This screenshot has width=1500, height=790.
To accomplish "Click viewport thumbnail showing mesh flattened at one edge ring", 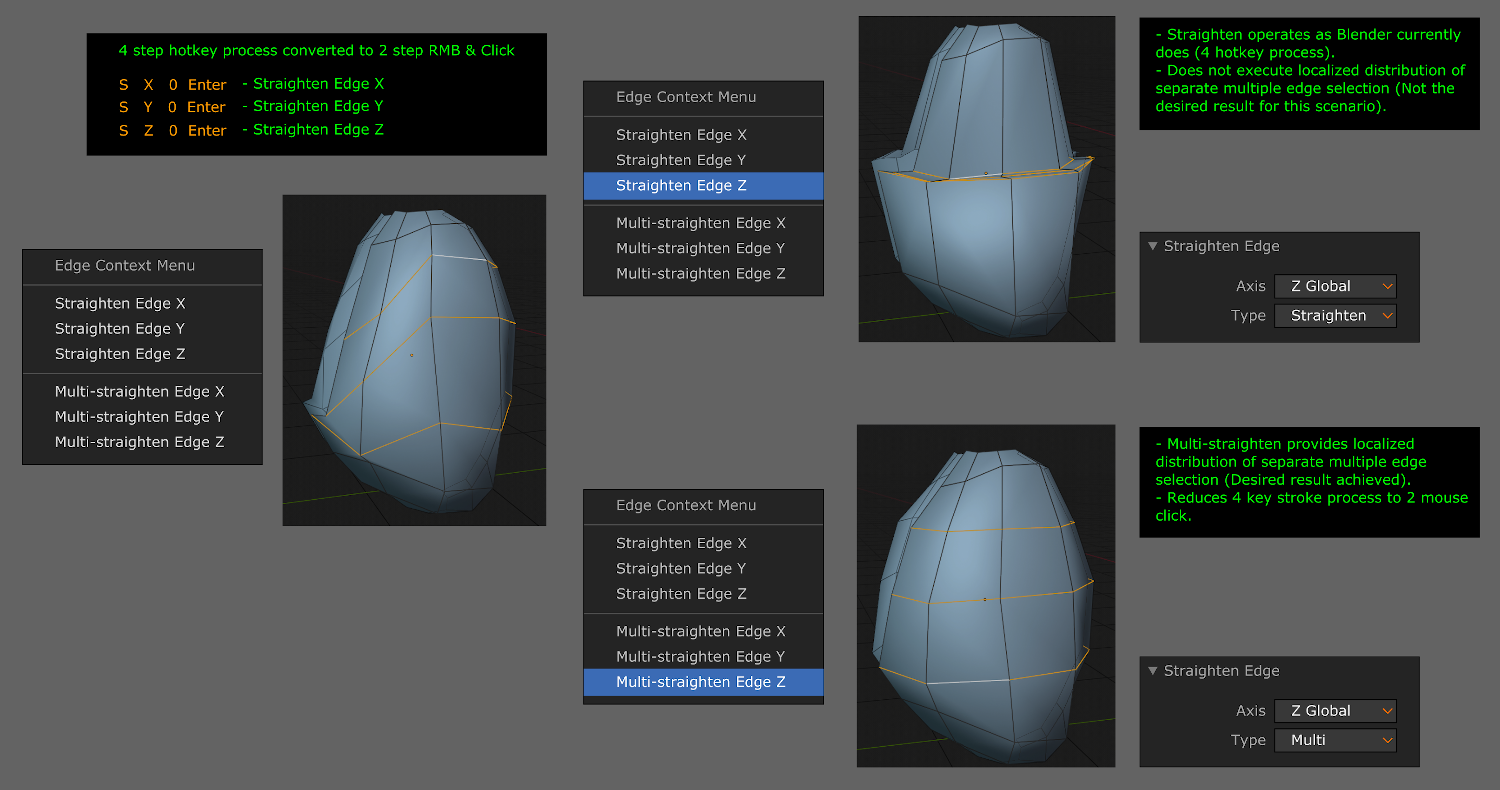I will pyautogui.click(x=987, y=179).
